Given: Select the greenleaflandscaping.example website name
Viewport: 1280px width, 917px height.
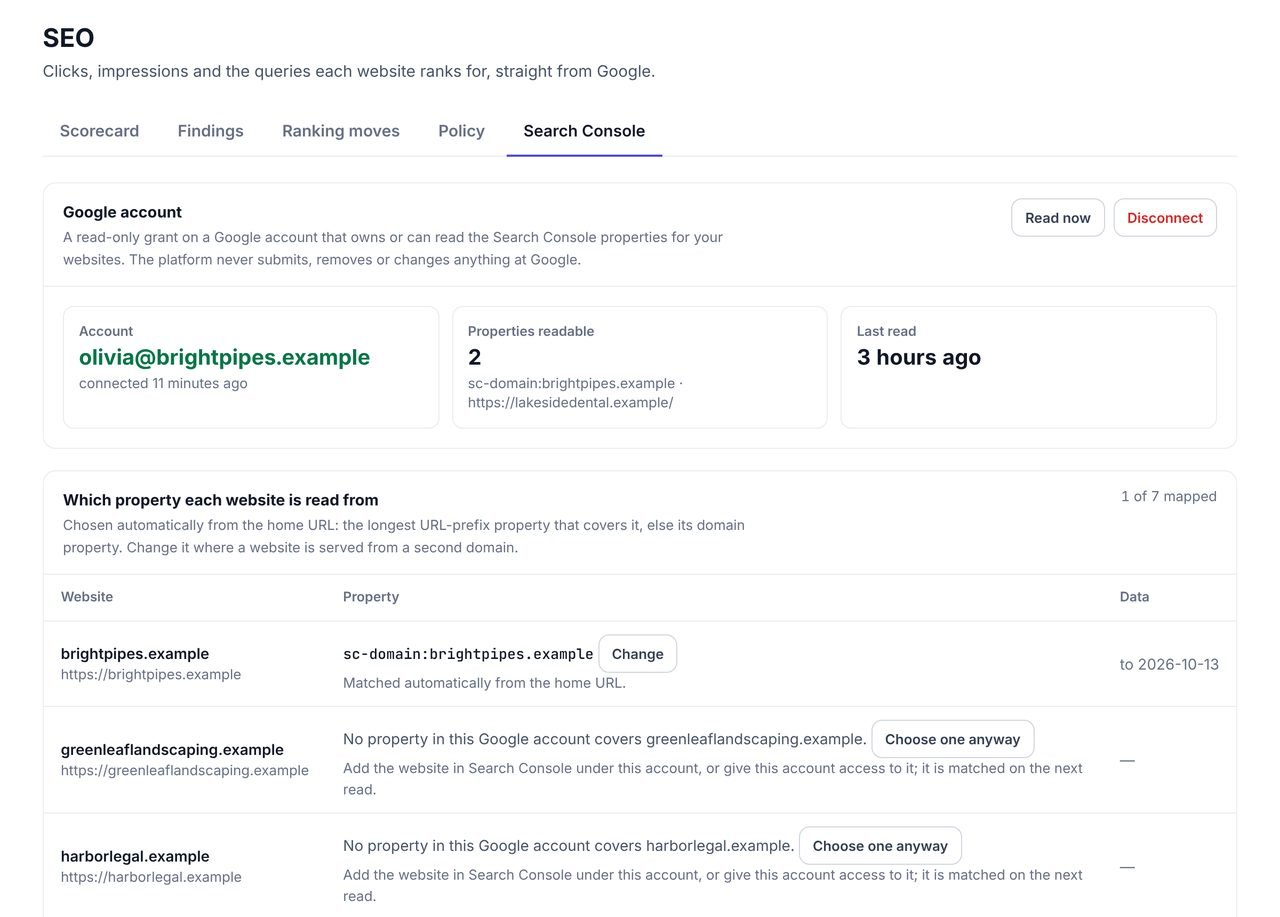Looking at the screenshot, I should pyautogui.click(x=172, y=750).
